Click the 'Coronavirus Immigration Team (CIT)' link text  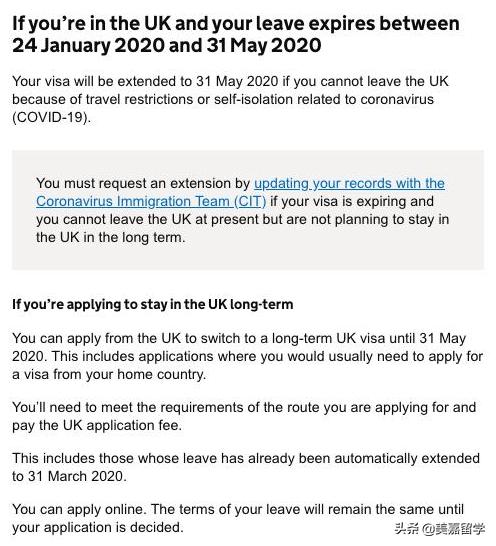coord(151,202)
